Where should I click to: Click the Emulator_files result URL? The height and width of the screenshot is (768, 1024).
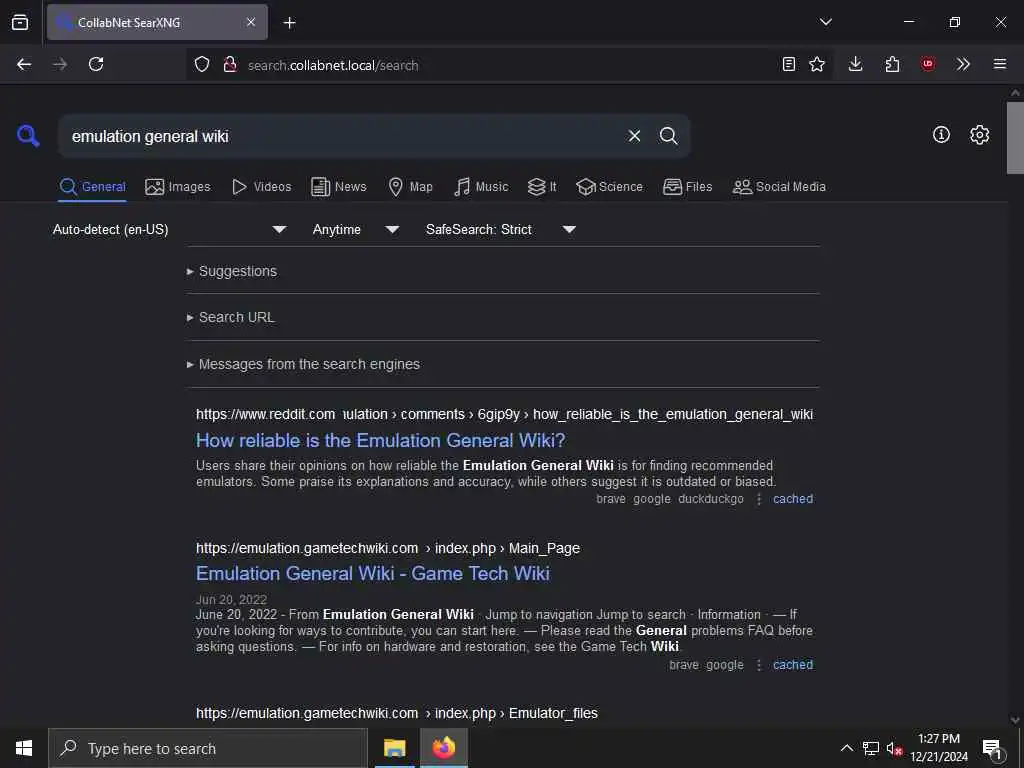coord(397,713)
